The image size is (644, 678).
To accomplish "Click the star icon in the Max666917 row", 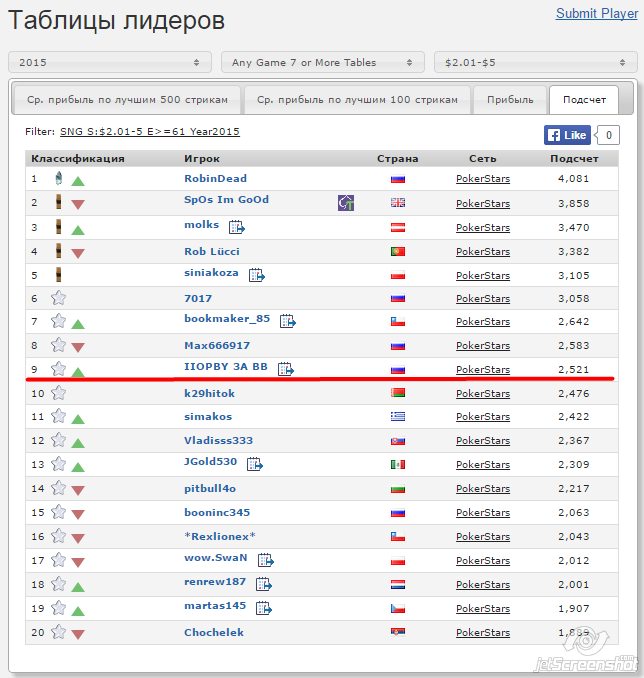I will pos(58,345).
